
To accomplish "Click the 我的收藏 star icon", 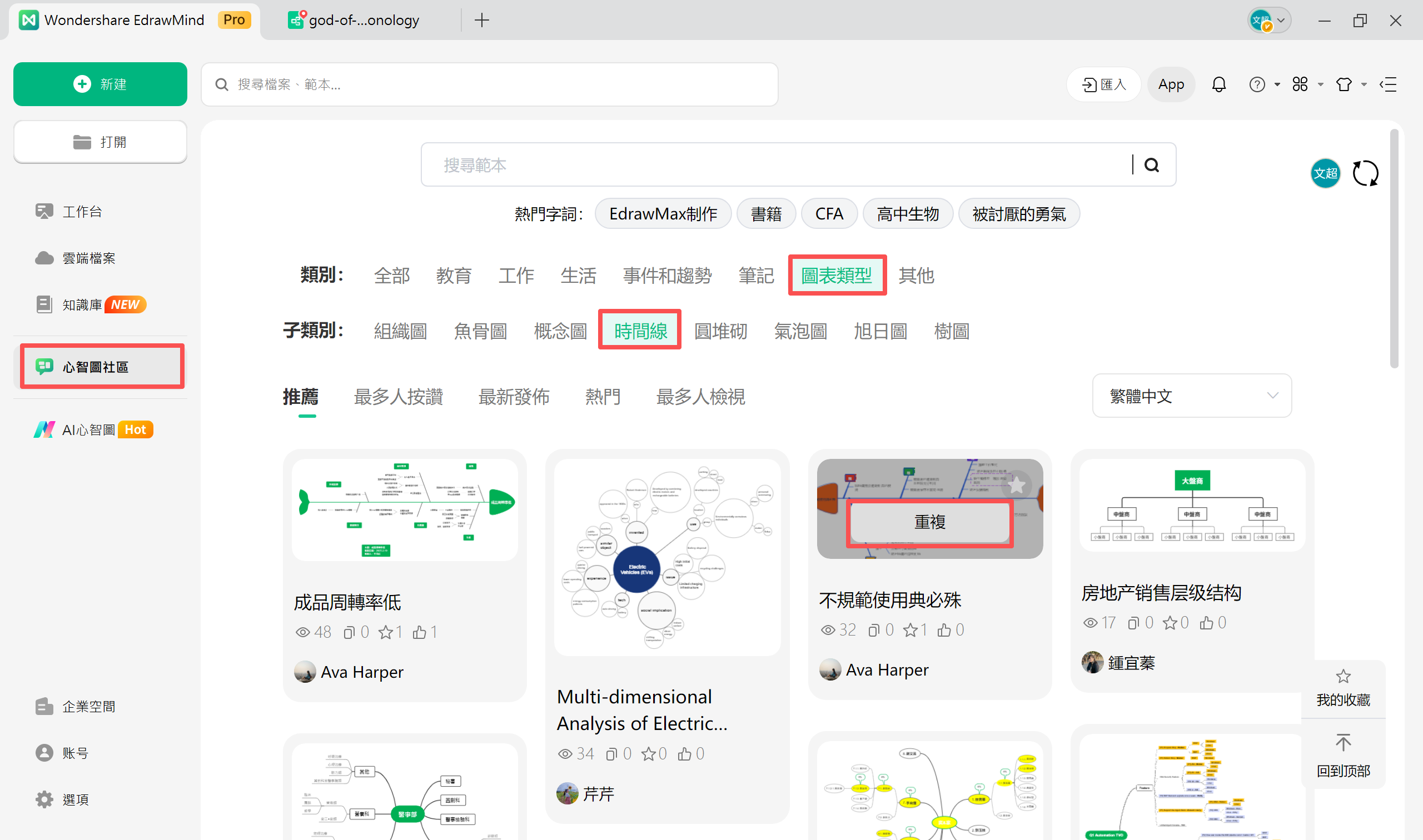I will click(x=1343, y=677).
